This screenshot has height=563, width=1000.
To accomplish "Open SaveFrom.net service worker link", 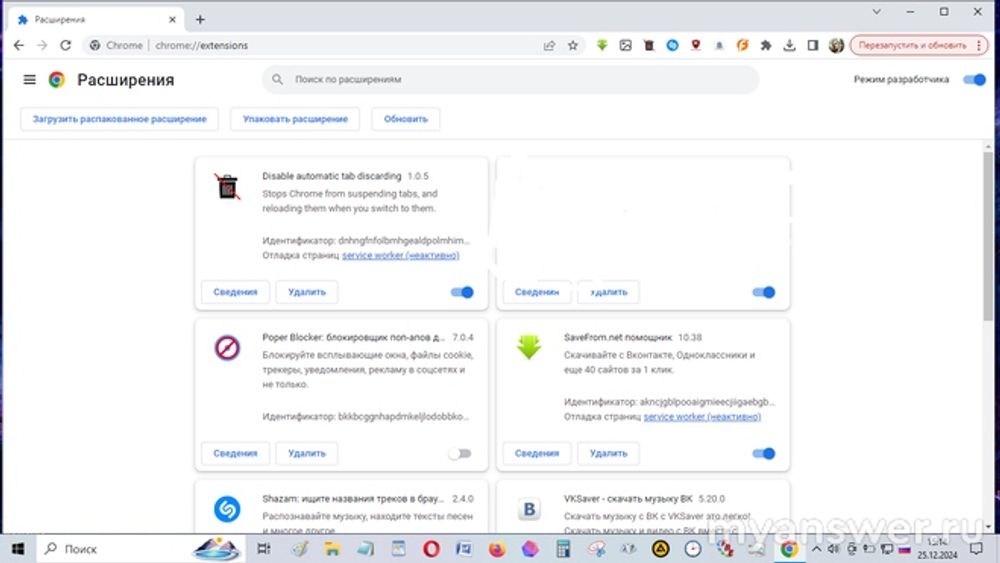I will tap(702, 416).
